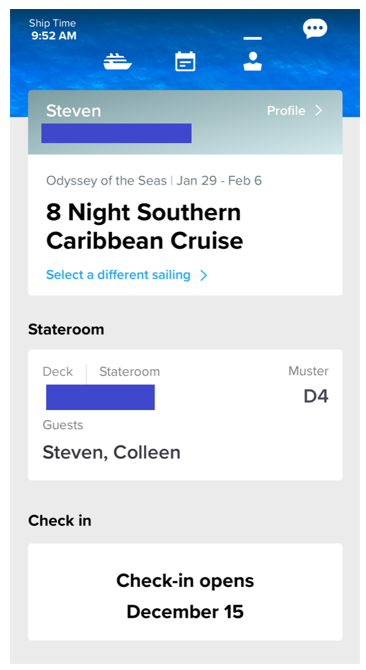Screen dimensions: 366x670
Task: Tap the Jan 29 - Feb 6 dates
Action: point(219,181)
